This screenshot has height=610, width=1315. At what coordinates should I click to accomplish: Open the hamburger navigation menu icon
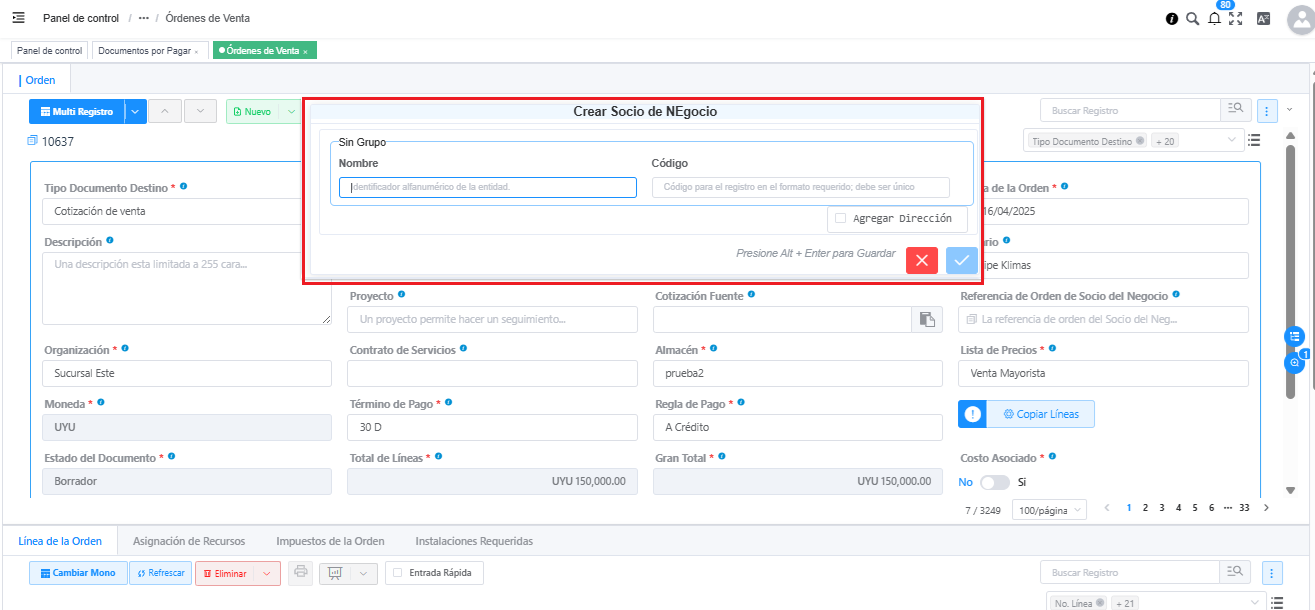18,18
